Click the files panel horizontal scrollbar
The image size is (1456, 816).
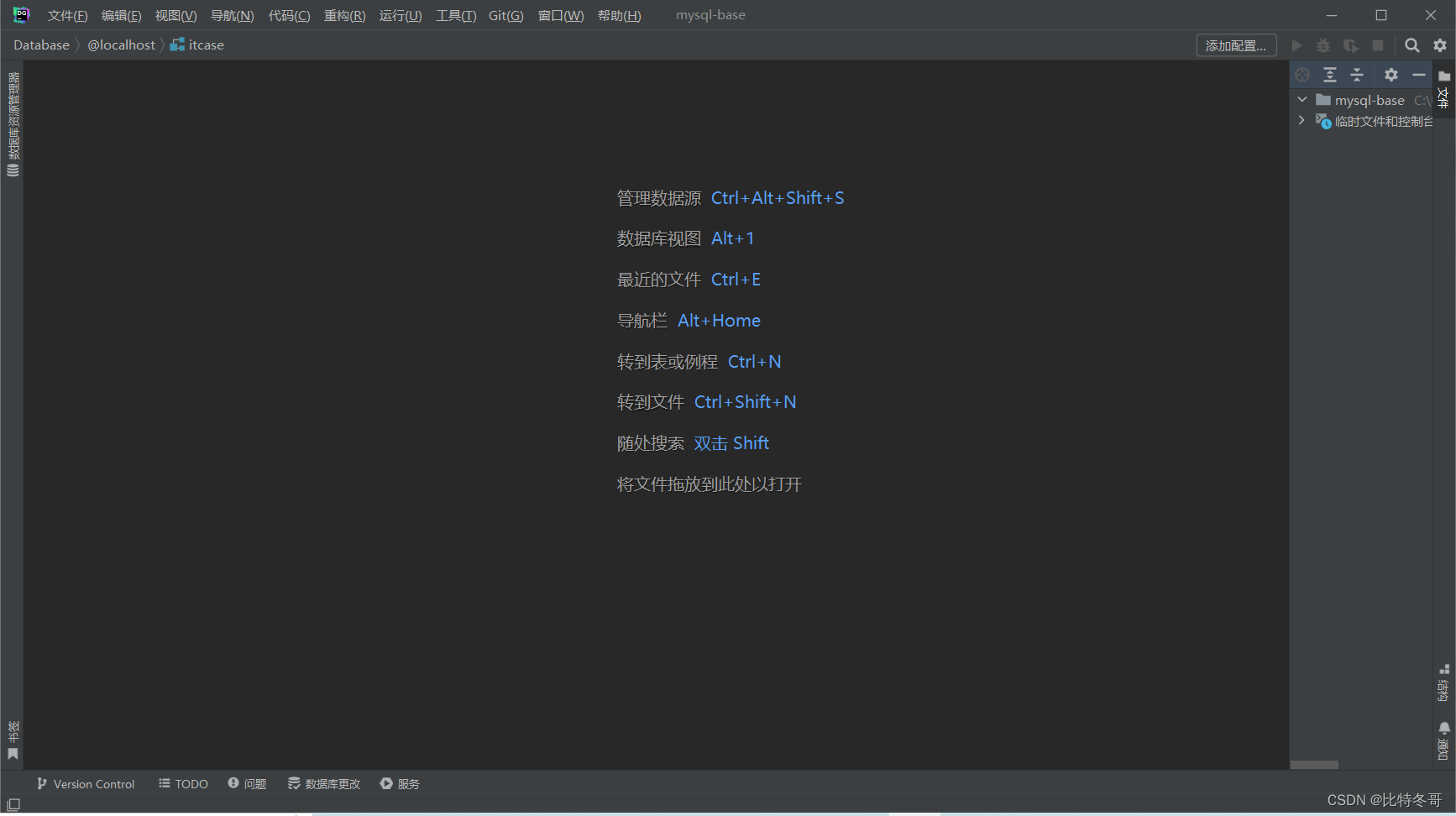[1314, 765]
